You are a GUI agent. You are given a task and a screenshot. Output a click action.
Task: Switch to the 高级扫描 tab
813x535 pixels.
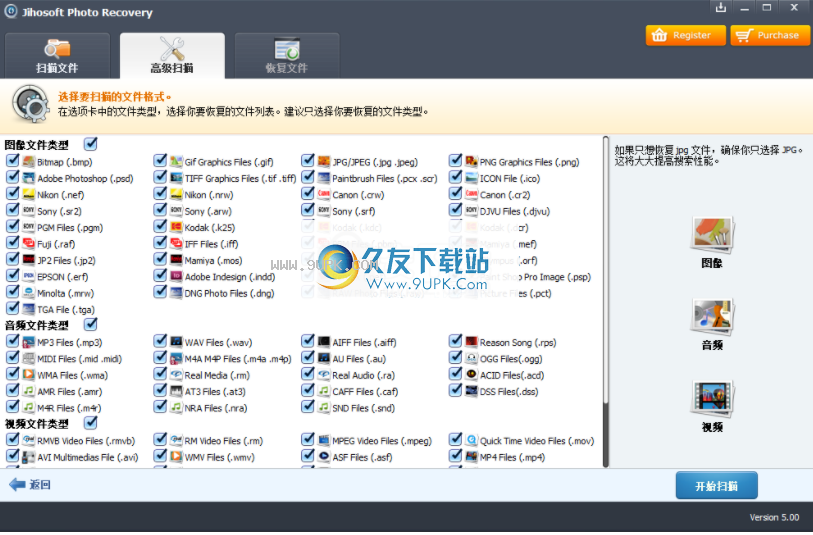(x=172, y=56)
